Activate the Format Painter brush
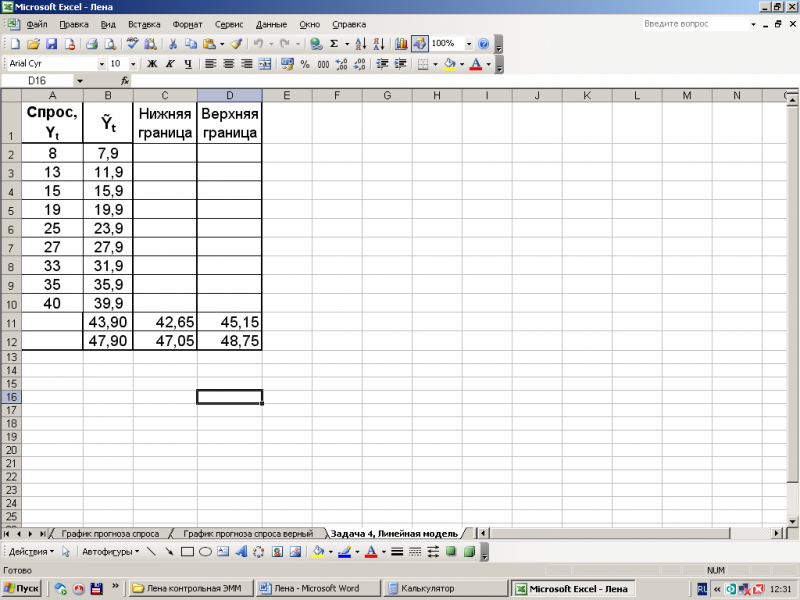The image size is (800, 600). [236, 44]
